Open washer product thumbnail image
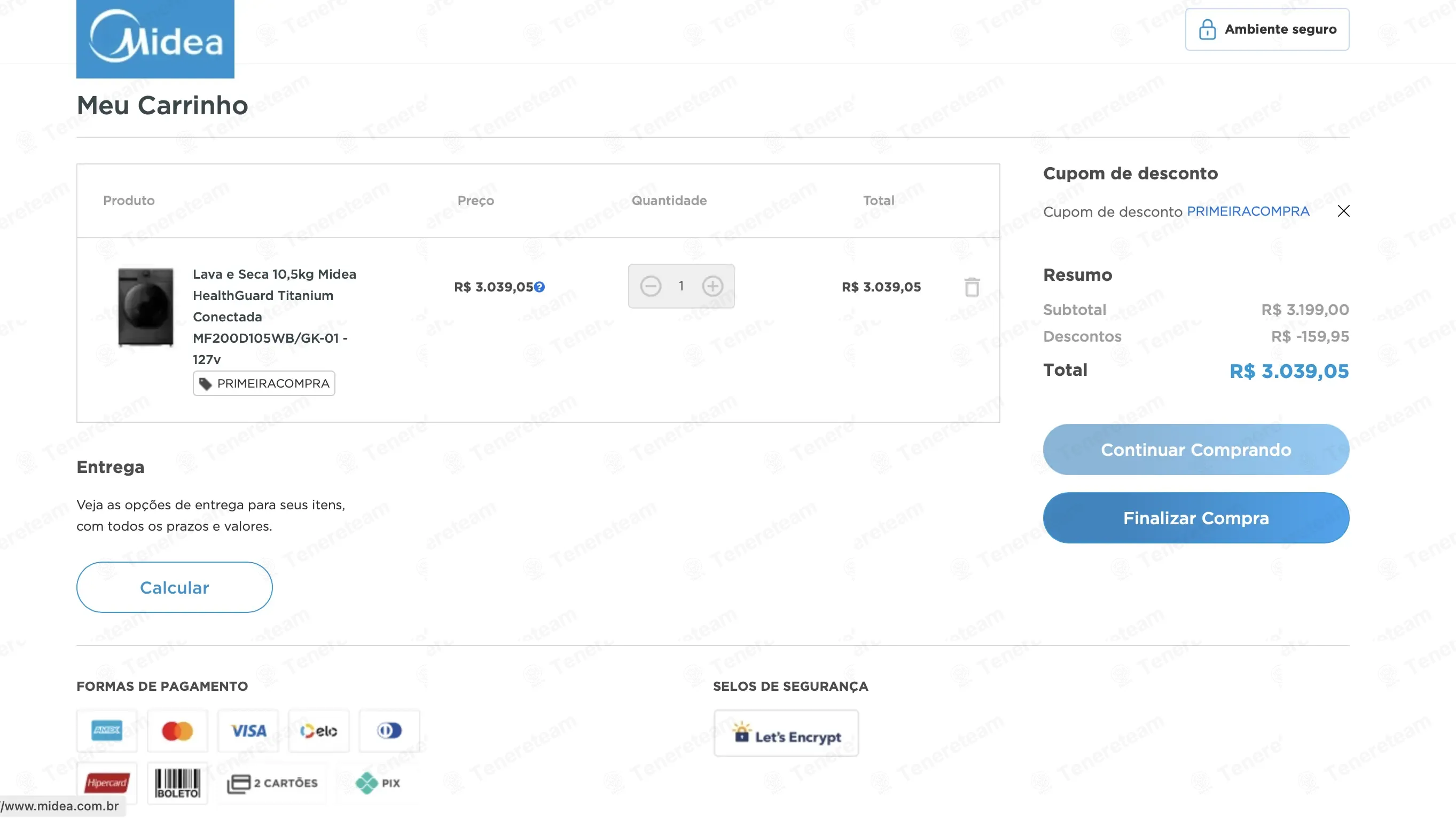1456x820 pixels. (145, 307)
